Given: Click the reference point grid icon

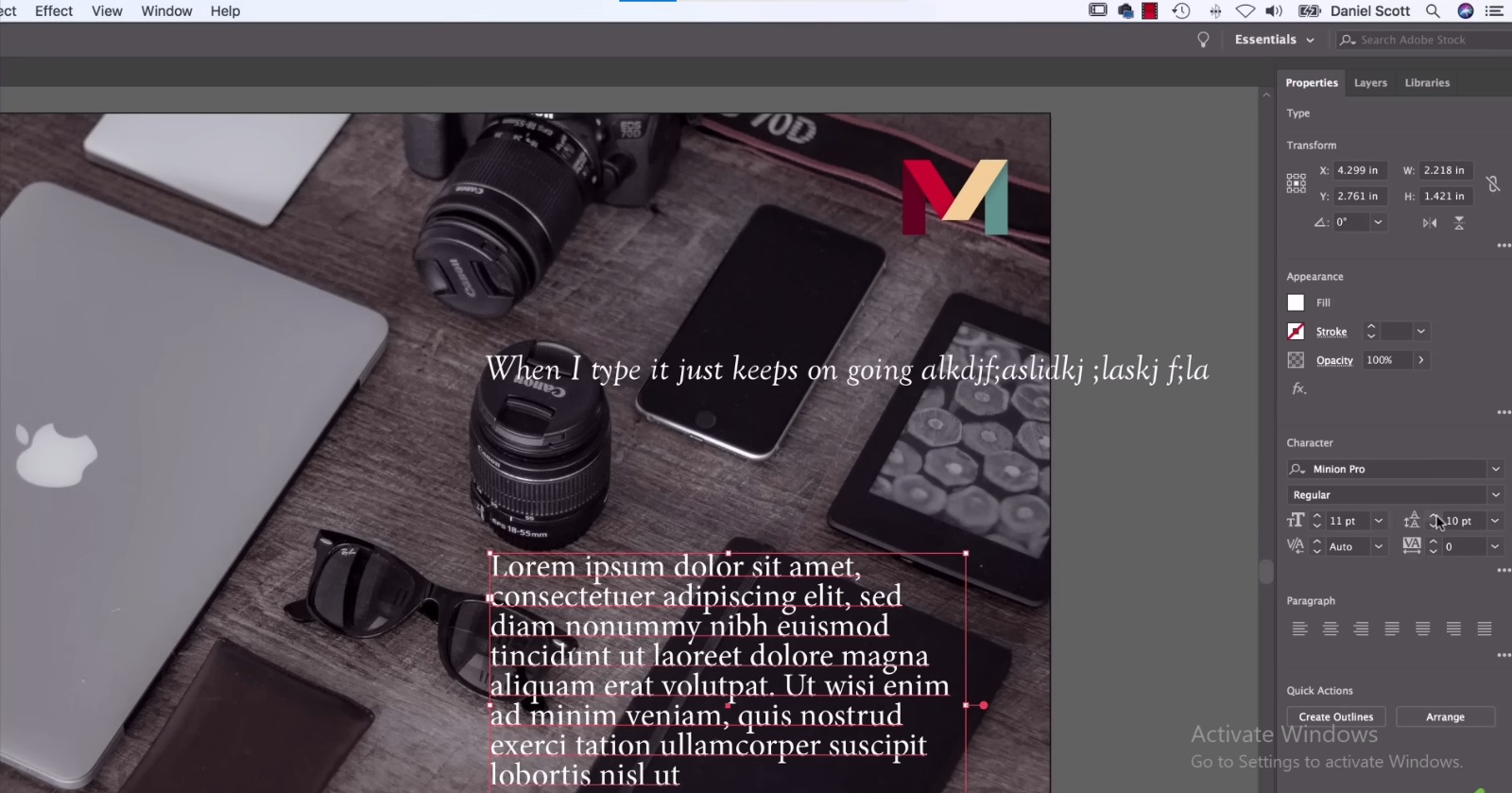Looking at the screenshot, I should [1296, 183].
